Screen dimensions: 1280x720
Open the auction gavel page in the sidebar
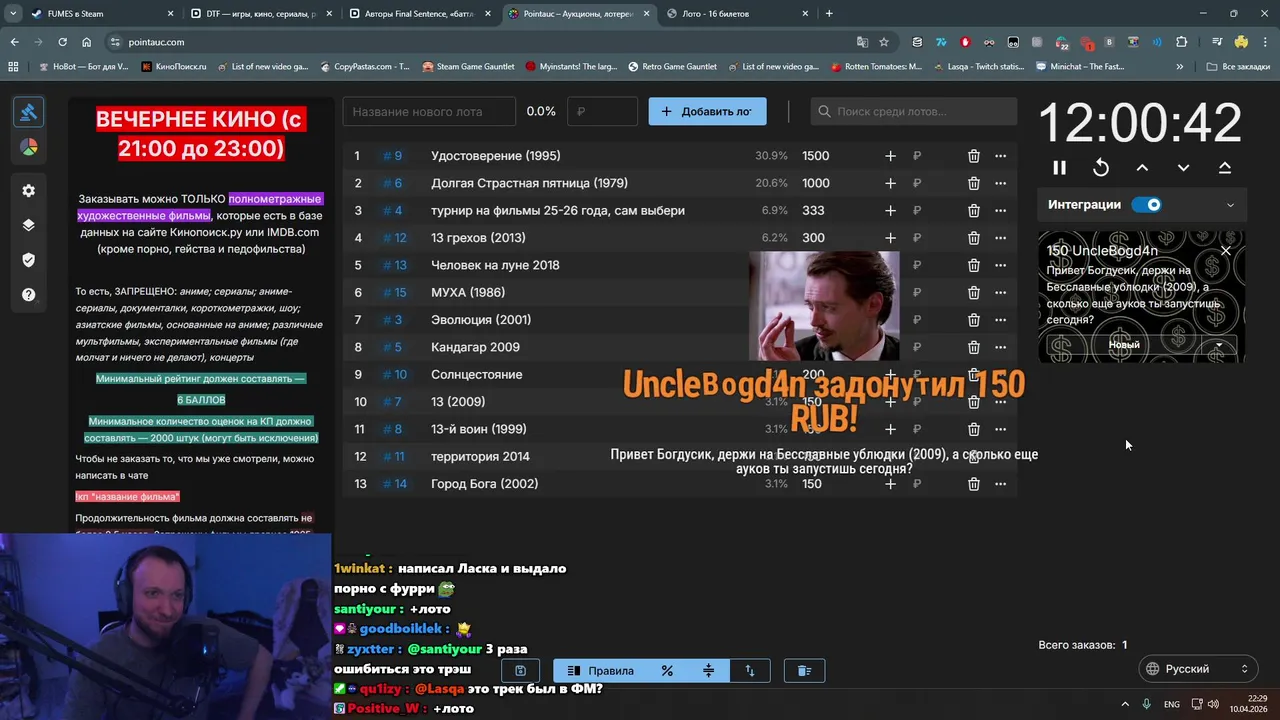pos(28,112)
